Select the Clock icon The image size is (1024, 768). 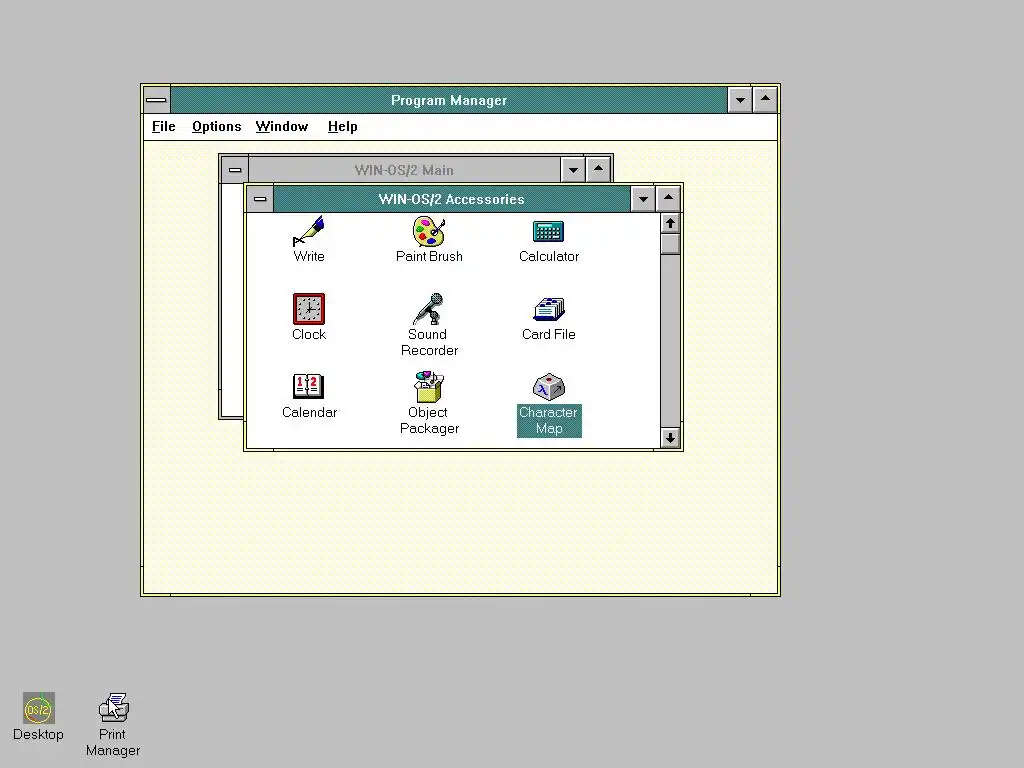tap(309, 309)
